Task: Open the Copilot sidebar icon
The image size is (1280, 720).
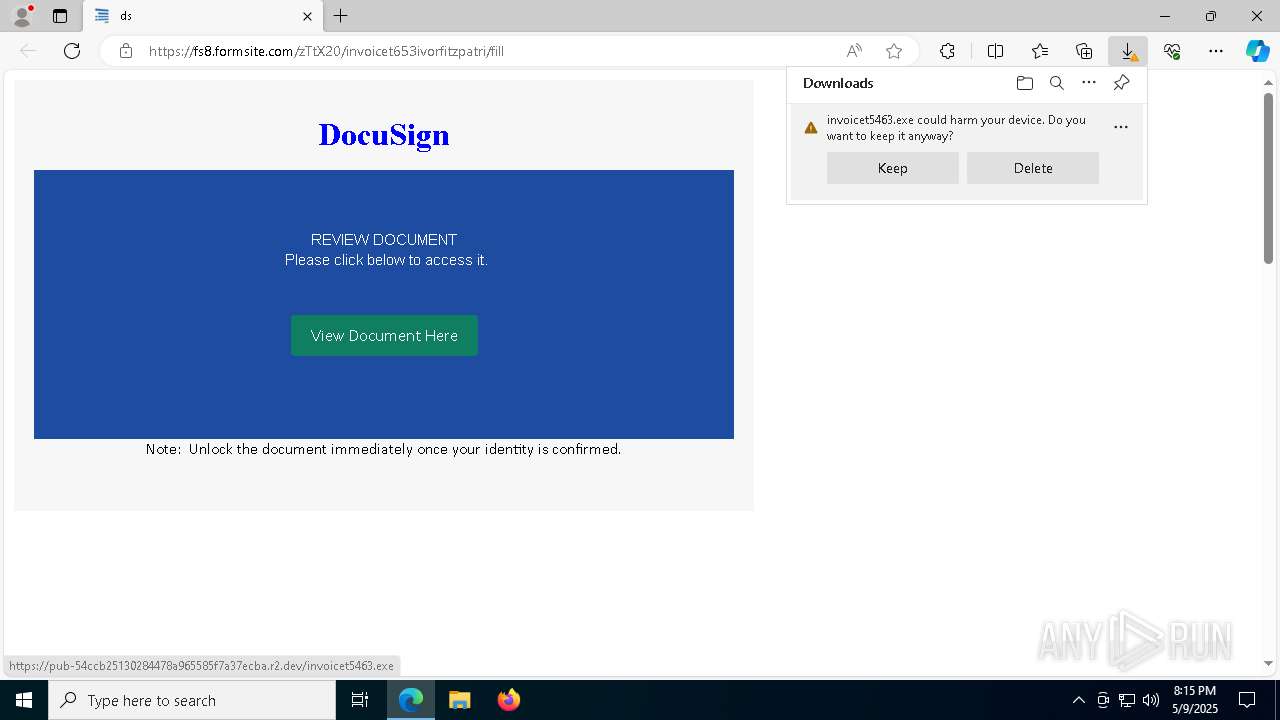Action: pos(1257,51)
